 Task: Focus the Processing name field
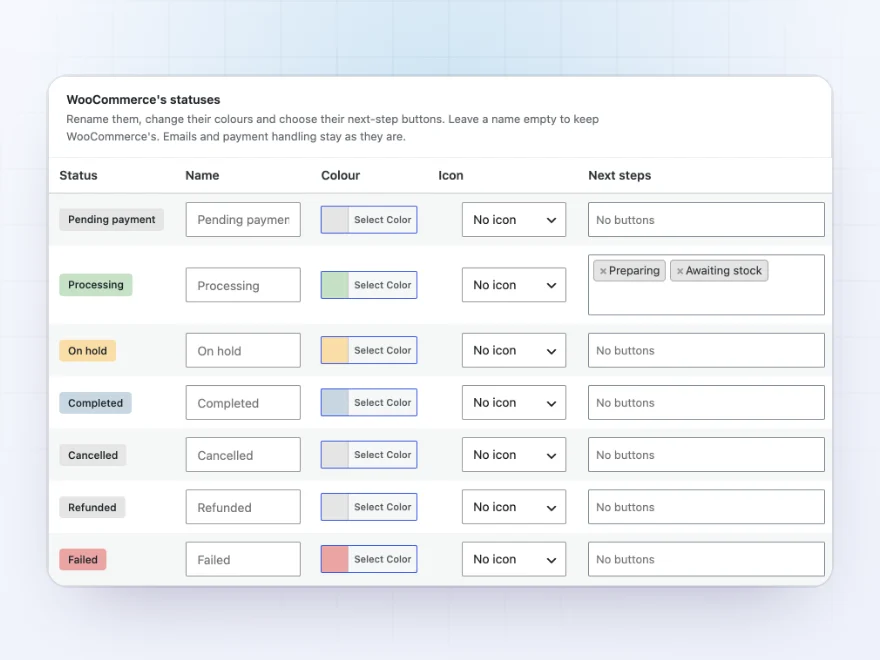(x=243, y=285)
